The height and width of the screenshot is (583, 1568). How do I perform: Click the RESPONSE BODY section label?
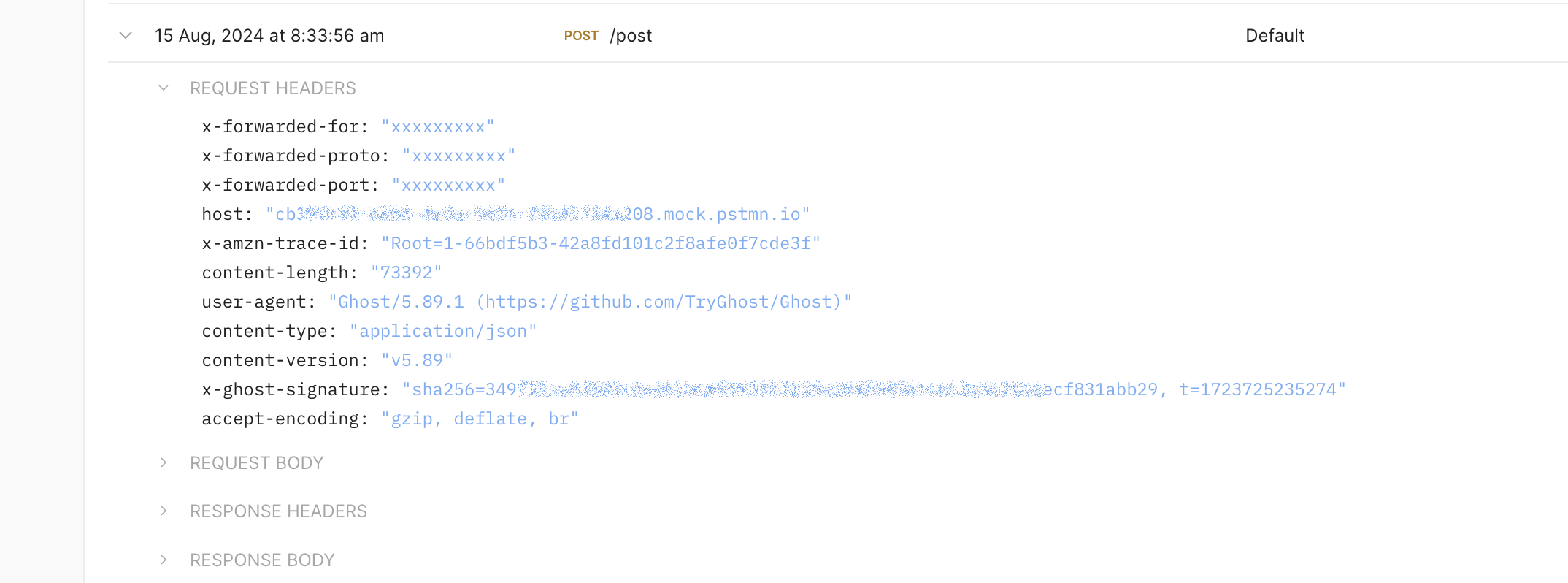pos(262,560)
